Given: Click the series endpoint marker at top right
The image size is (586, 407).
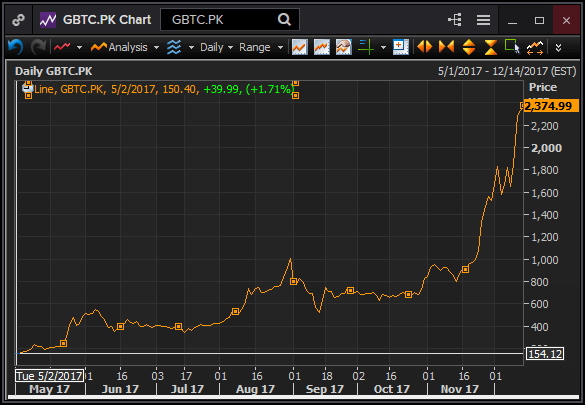Looking at the screenshot, I should point(523,106).
